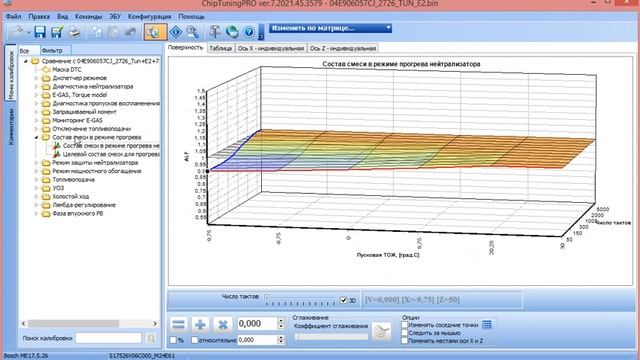Check Следить за мышью option

click(x=404, y=333)
